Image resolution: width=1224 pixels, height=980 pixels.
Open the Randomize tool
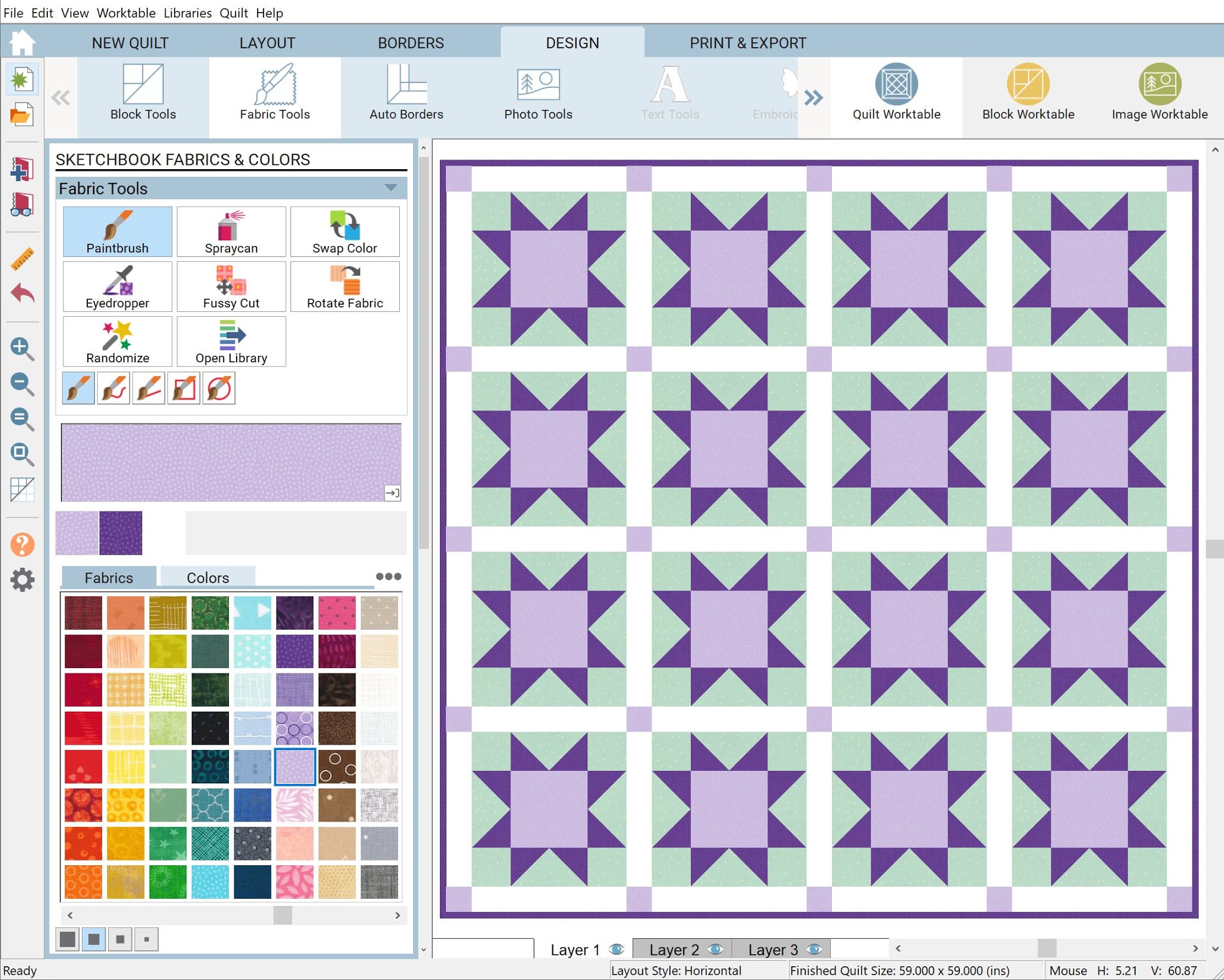point(117,342)
